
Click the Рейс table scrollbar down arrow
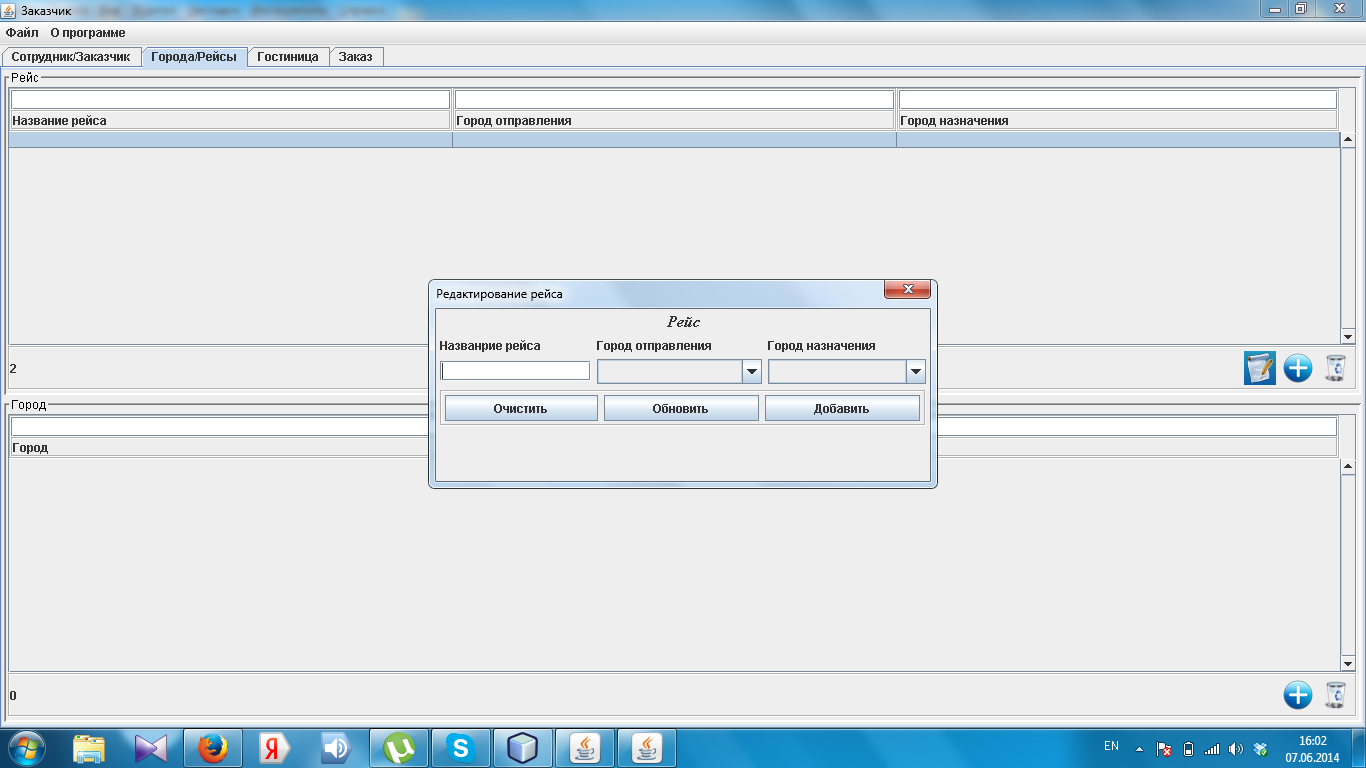[x=1348, y=336]
